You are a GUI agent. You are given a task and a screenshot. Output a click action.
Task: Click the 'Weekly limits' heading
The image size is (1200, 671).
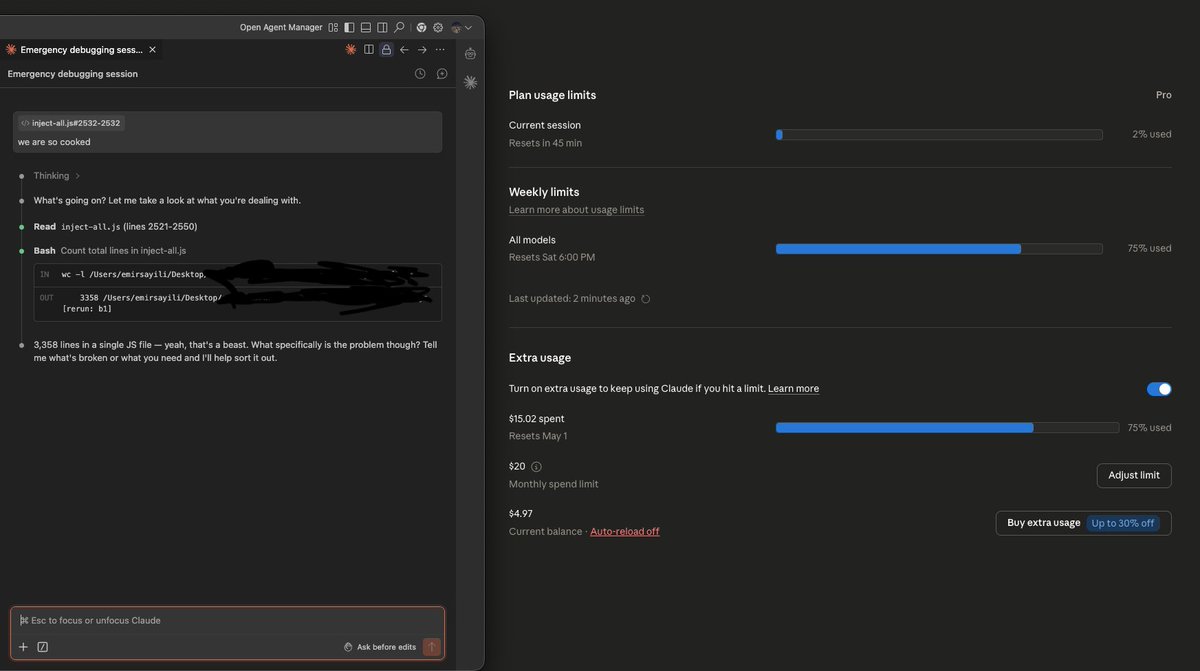pos(544,192)
